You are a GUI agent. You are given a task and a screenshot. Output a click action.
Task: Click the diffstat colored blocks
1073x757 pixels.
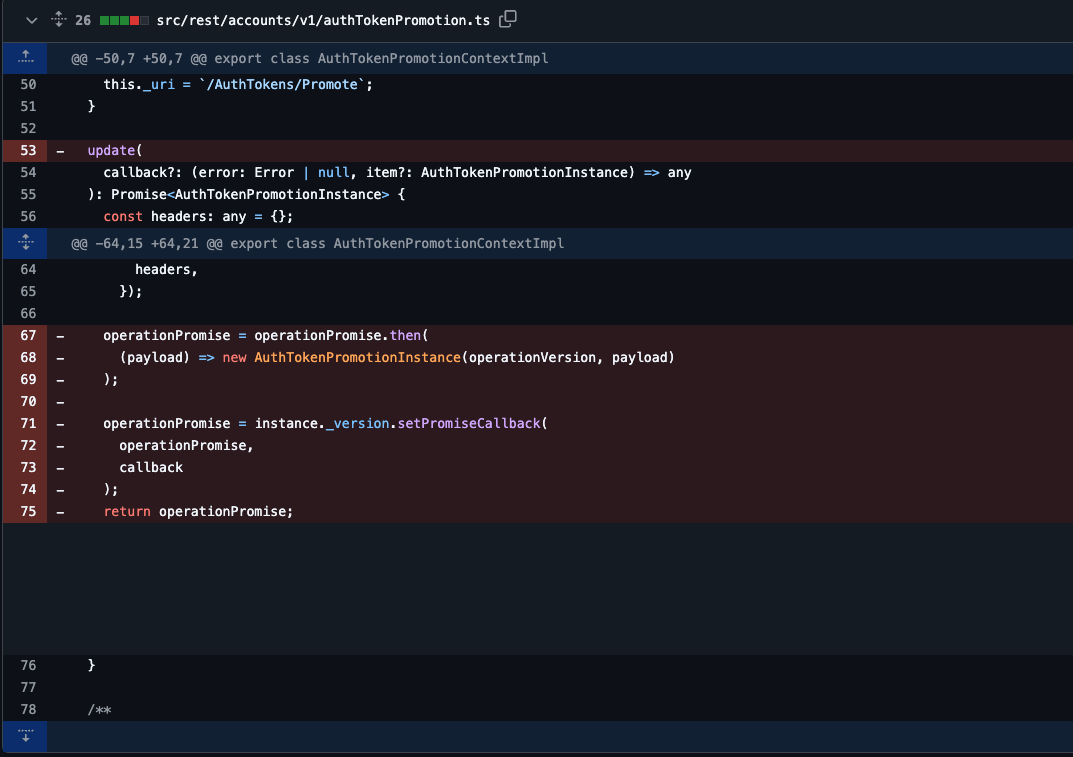[124, 21]
